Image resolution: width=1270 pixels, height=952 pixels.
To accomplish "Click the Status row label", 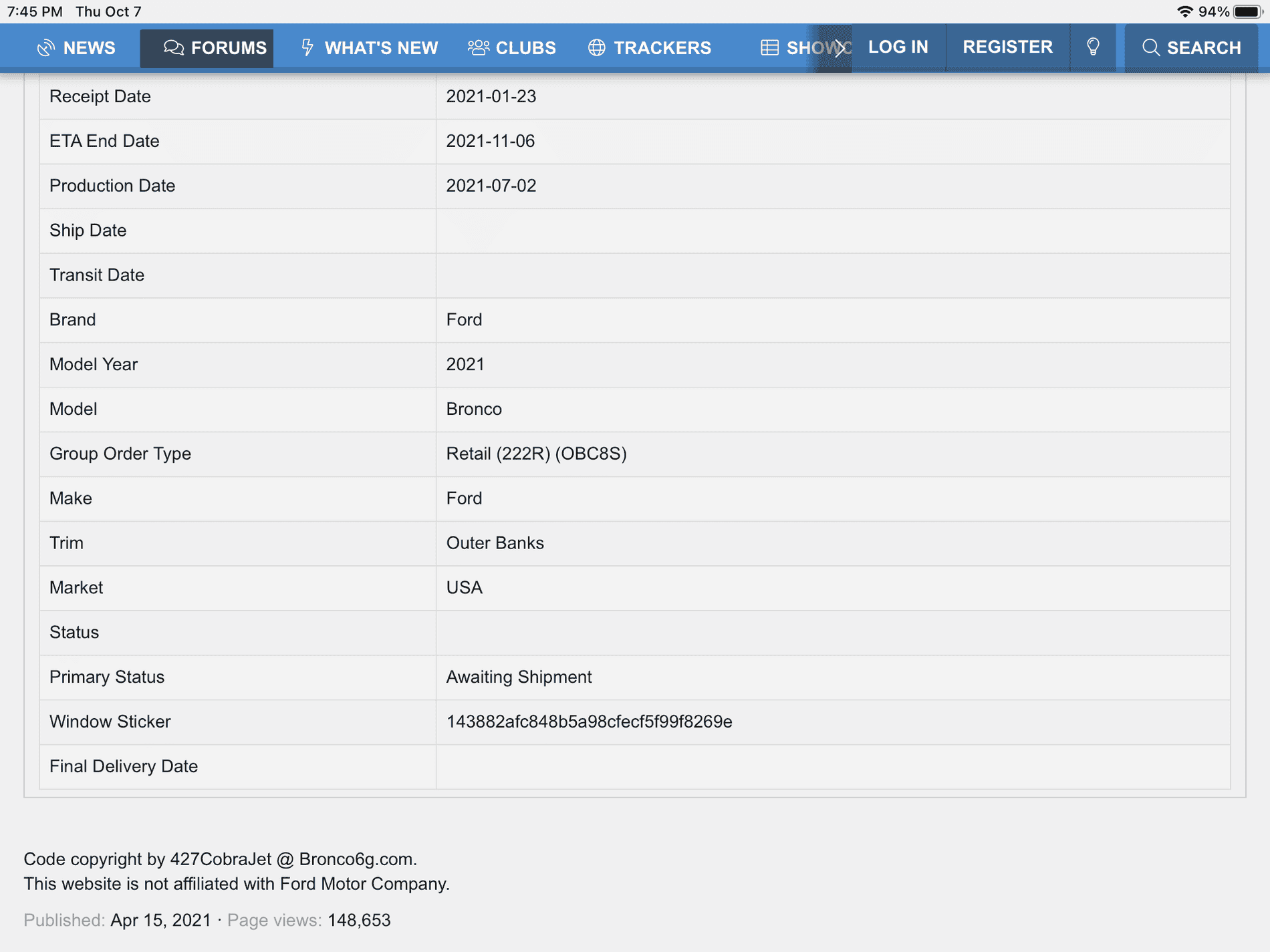I will click(x=74, y=633).
